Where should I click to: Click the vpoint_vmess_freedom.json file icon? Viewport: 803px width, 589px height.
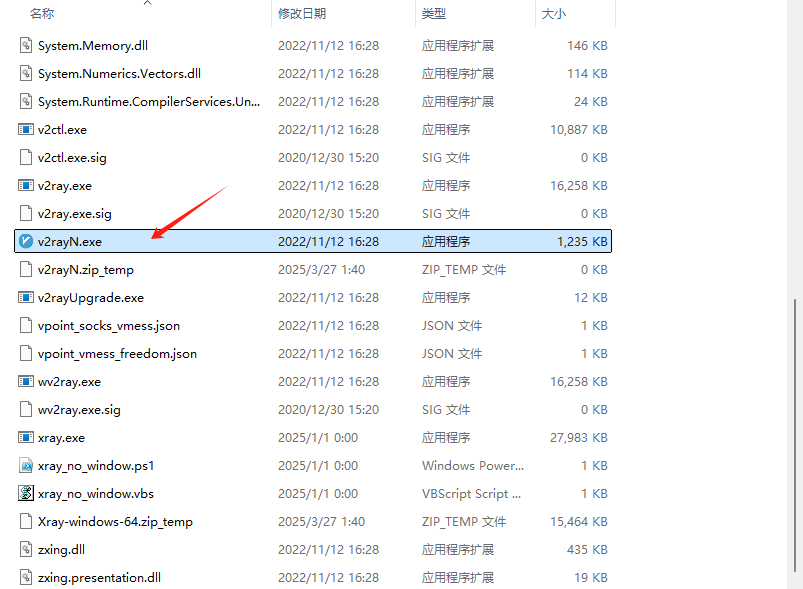click(26, 353)
